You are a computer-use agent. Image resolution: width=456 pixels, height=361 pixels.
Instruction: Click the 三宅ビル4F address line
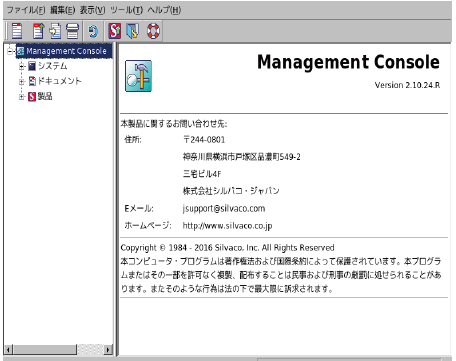[202, 174]
